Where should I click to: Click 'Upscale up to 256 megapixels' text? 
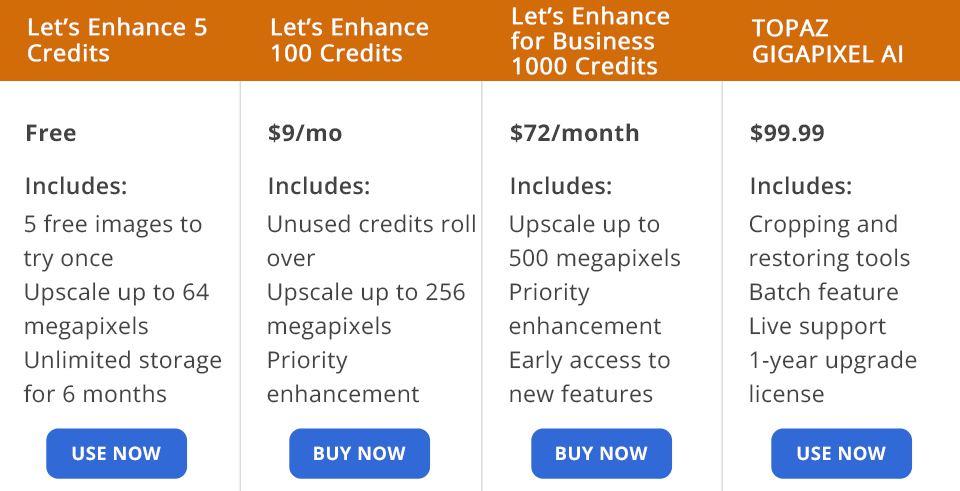coord(366,309)
